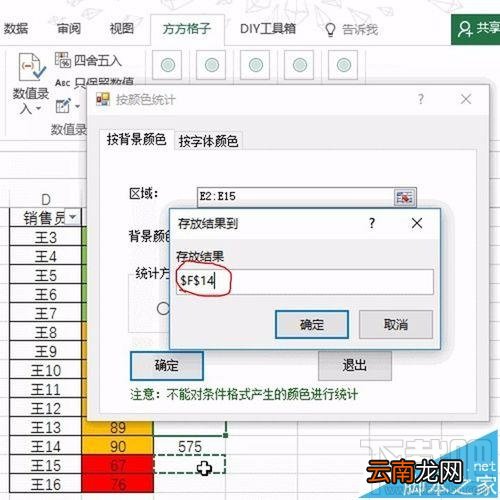Image resolution: width=500 pixels, height=500 pixels.
Task: Click the third circular ribbon placeholder icon
Action: 255,65
